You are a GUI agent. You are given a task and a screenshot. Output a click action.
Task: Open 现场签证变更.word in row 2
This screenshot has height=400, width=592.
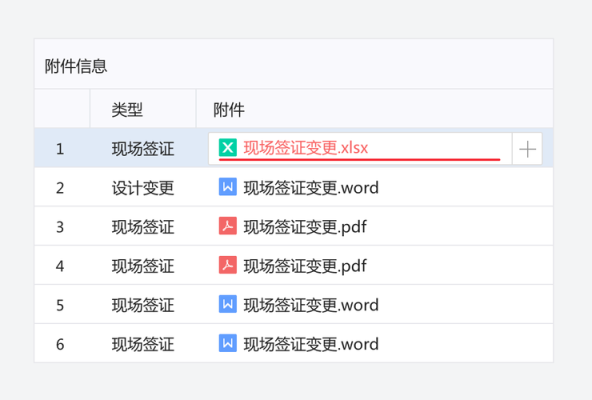click(311, 188)
